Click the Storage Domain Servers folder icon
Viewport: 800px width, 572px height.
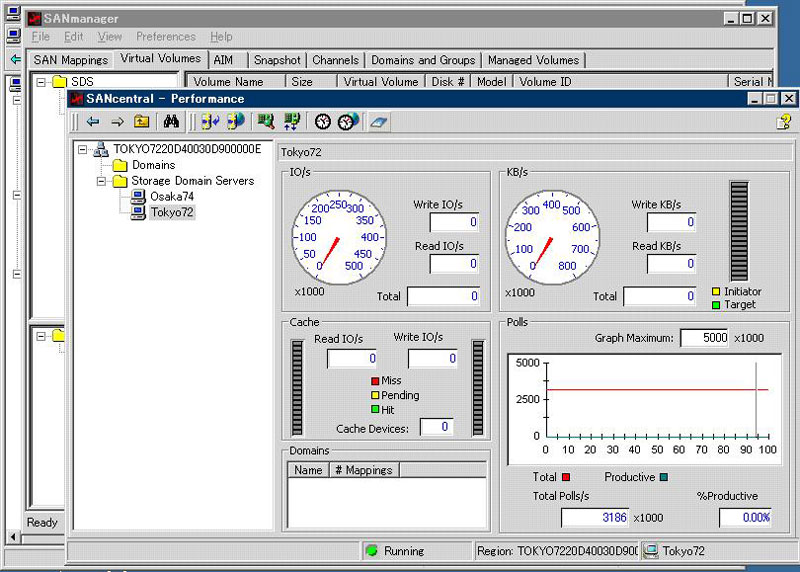pyautogui.click(x=120, y=181)
